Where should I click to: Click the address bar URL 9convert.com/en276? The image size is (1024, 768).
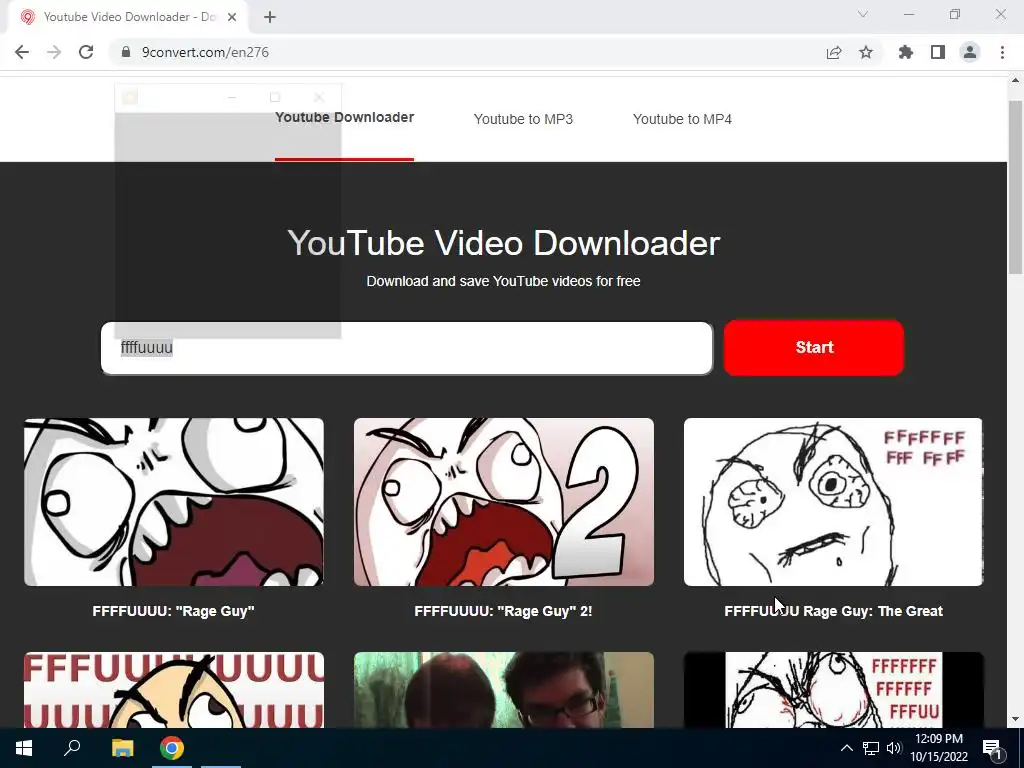205,52
